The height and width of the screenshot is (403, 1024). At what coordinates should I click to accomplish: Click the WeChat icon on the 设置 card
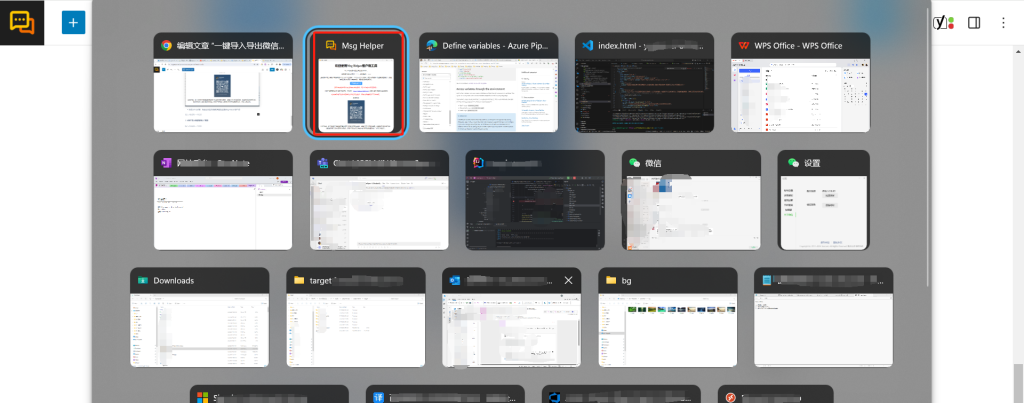pos(793,163)
